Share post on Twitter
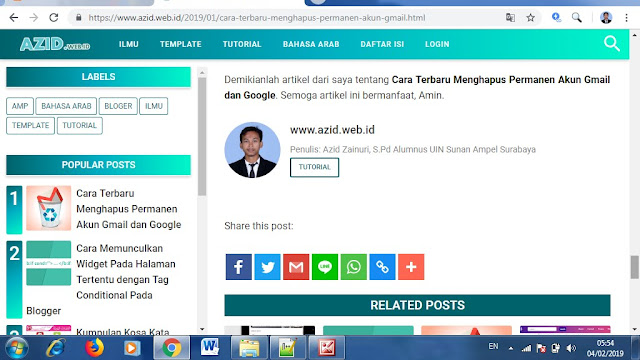This screenshot has height=360, width=640. (x=267, y=267)
